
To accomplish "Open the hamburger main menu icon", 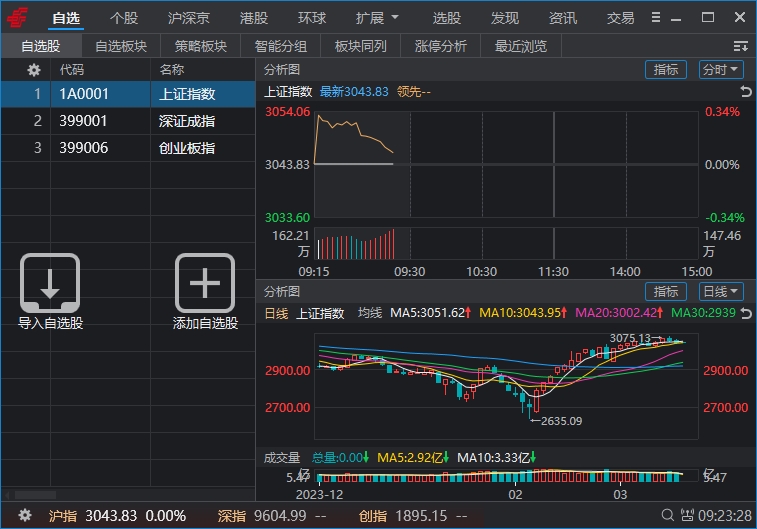I will pos(655,18).
